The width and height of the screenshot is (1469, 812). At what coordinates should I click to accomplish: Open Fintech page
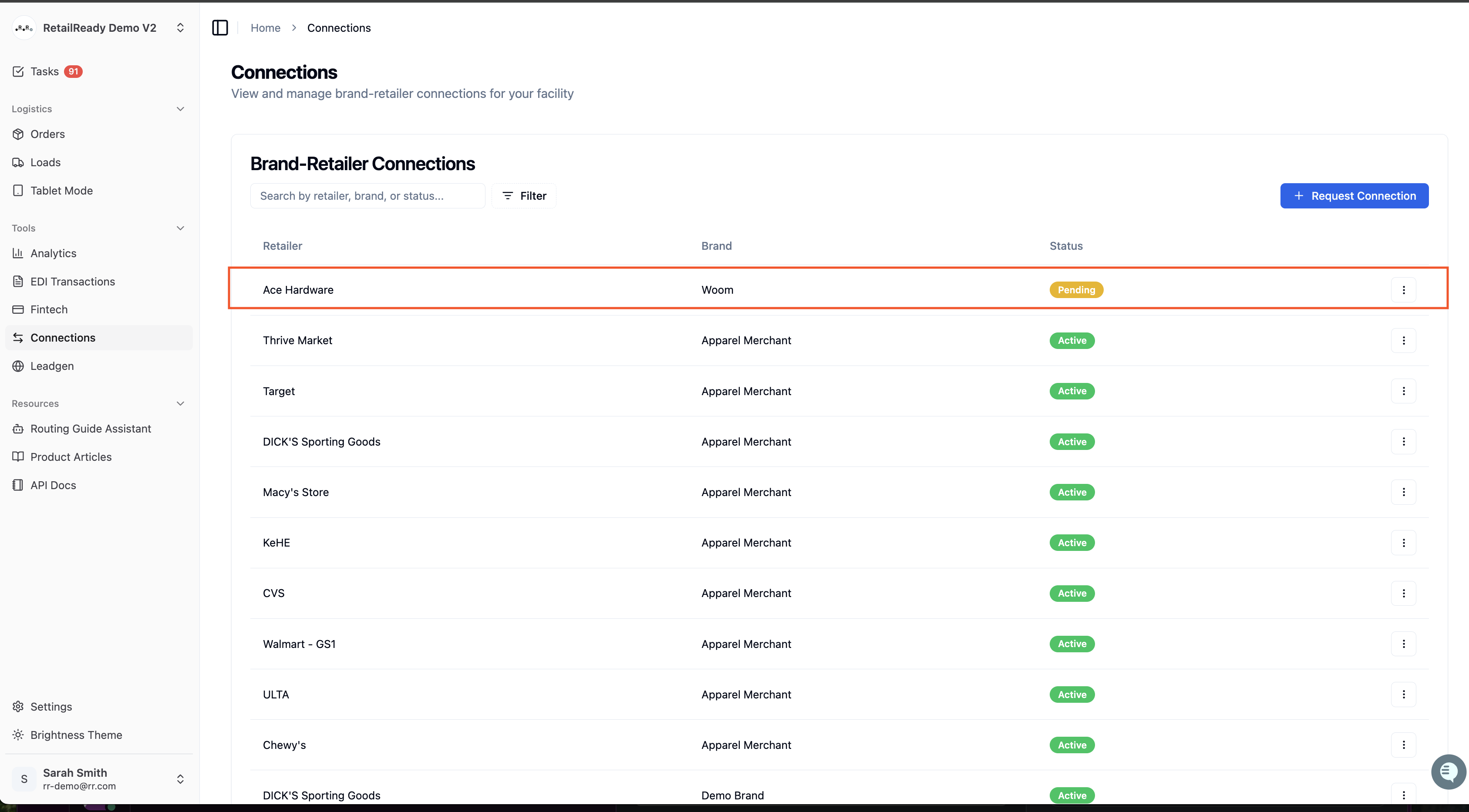tap(99, 309)
